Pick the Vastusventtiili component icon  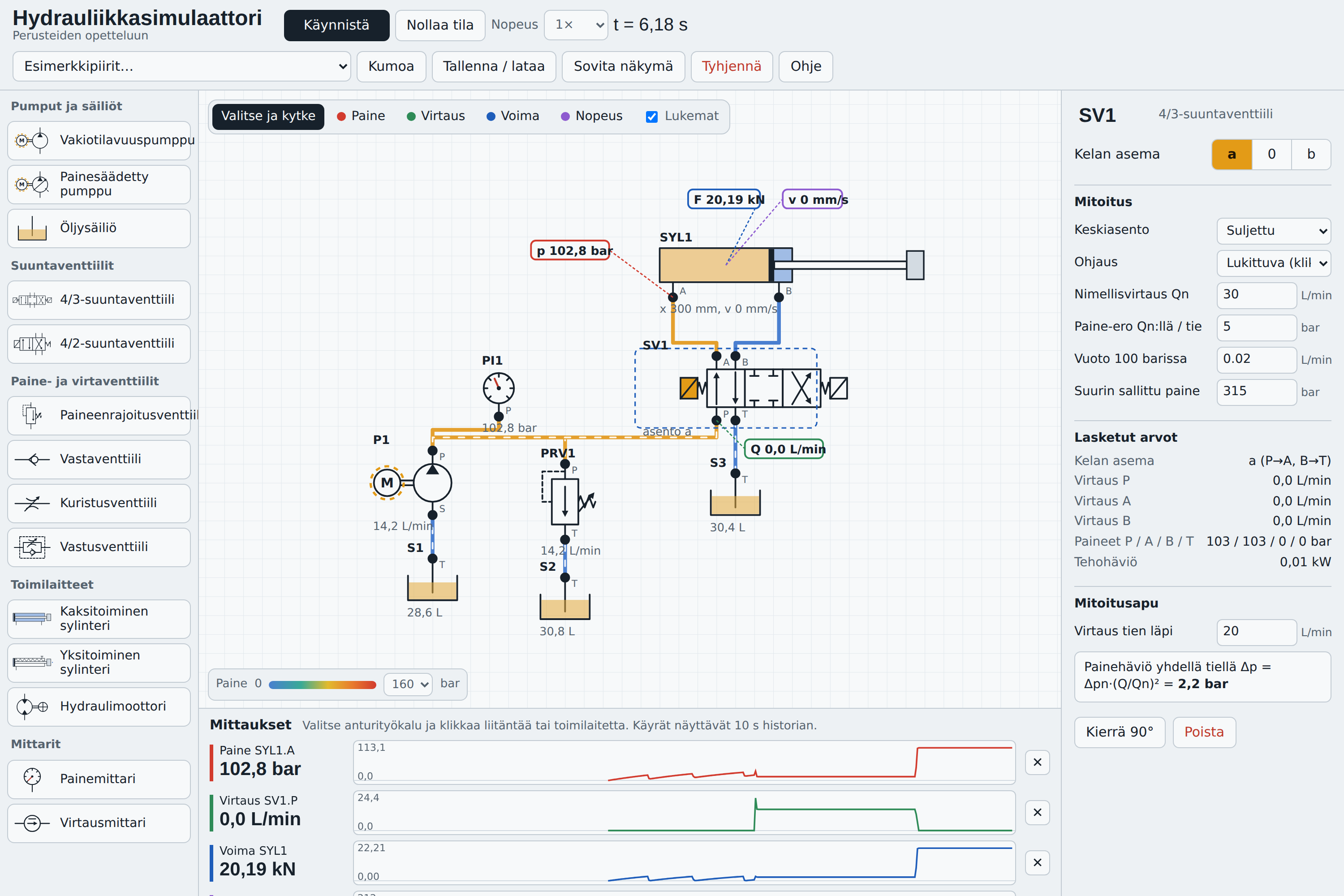(32, 547)
